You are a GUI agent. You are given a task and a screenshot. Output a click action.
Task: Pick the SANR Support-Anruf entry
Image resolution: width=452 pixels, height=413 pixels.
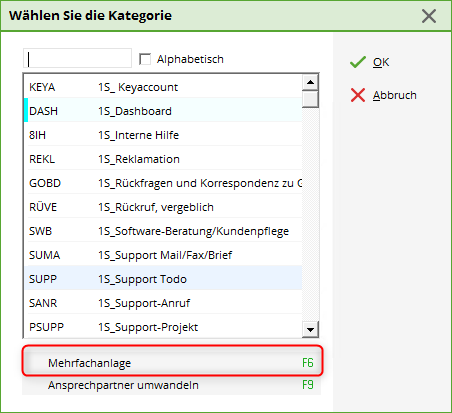163,303
